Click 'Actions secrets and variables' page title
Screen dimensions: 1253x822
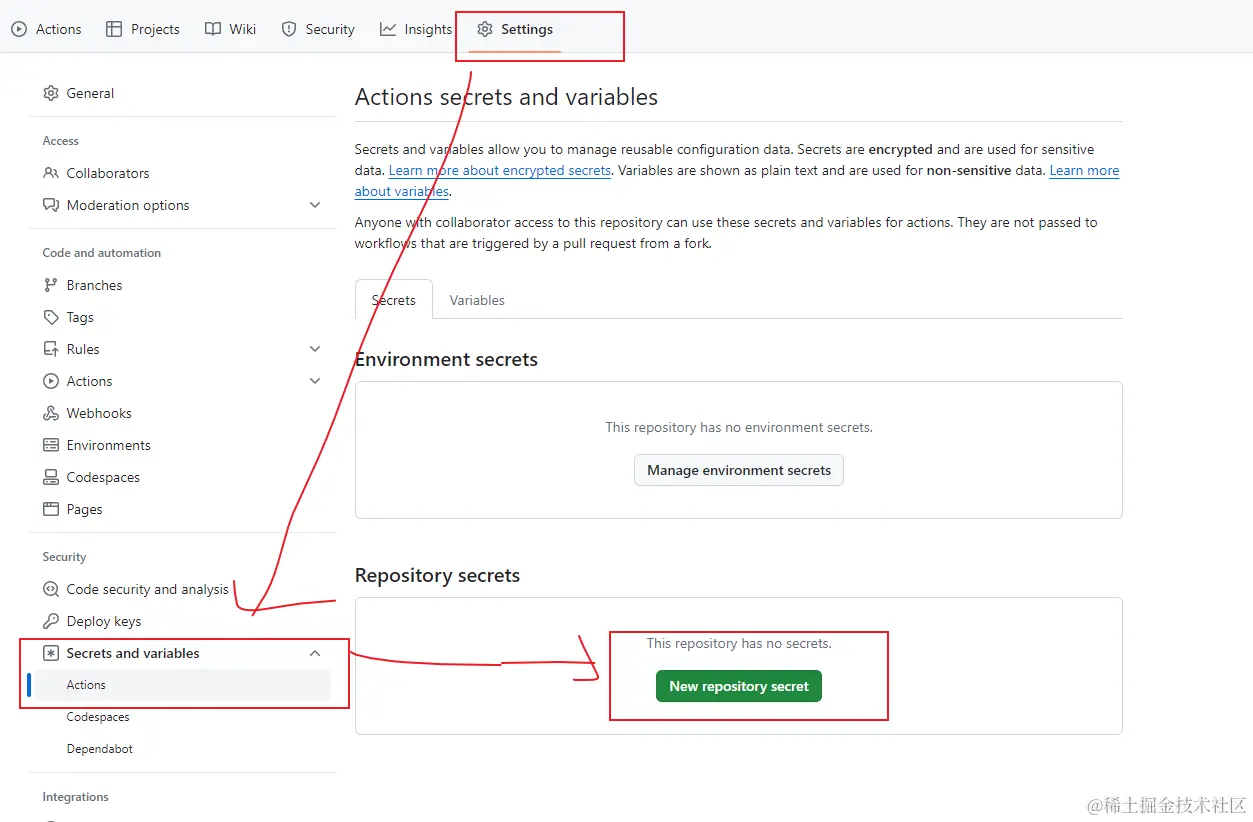tap(506, 97)
